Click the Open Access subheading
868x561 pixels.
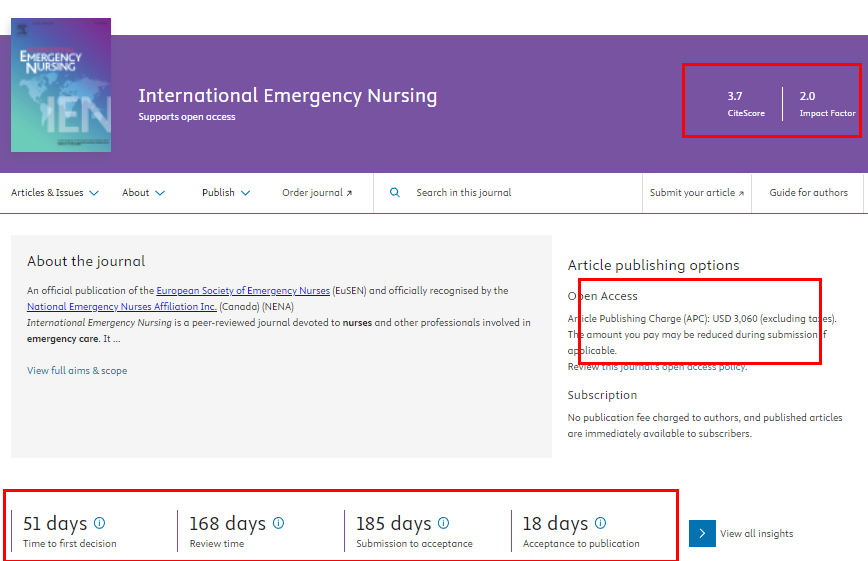tap(602, 296)
